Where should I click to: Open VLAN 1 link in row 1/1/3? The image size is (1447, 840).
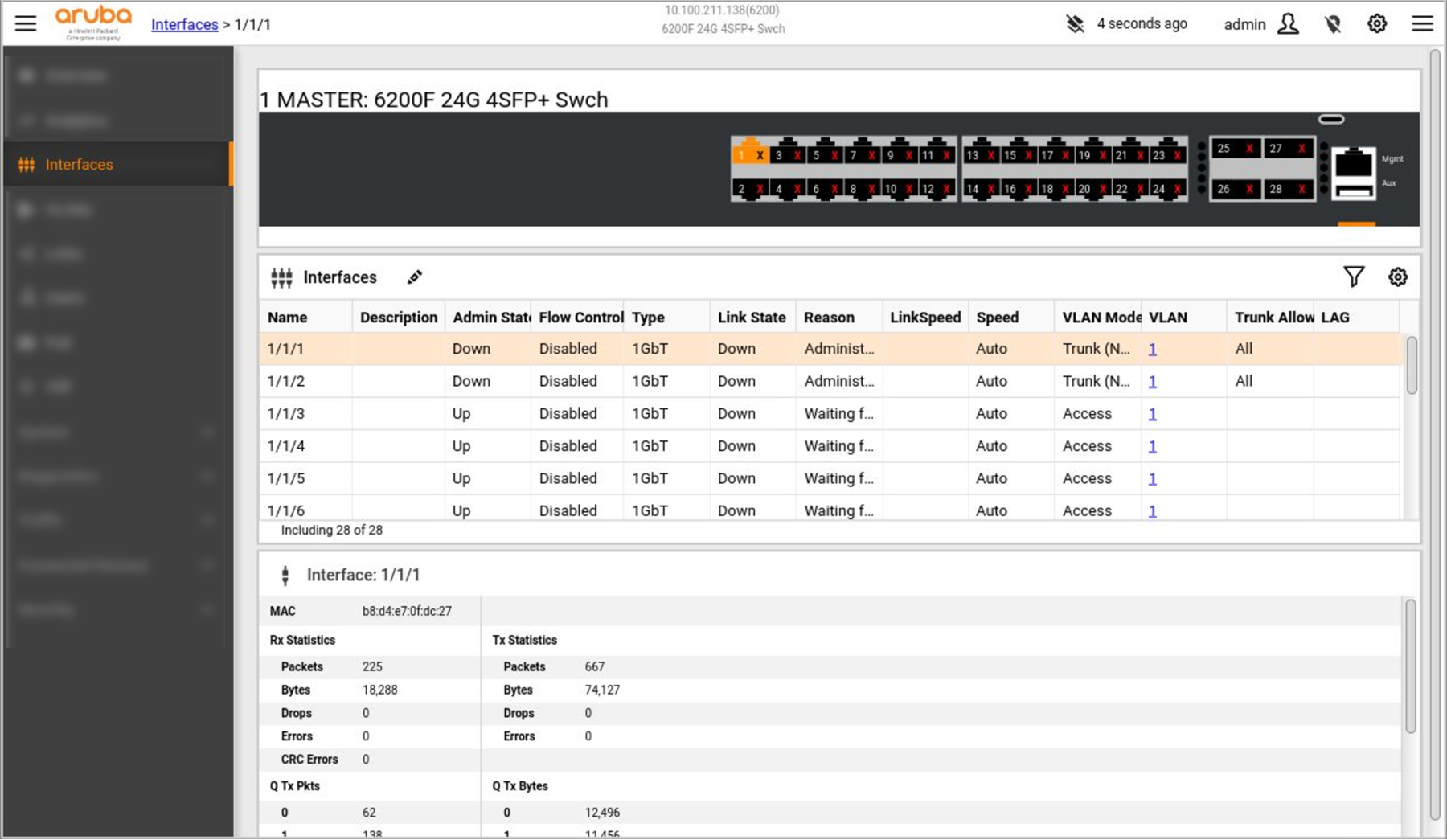click(1152, 413)
